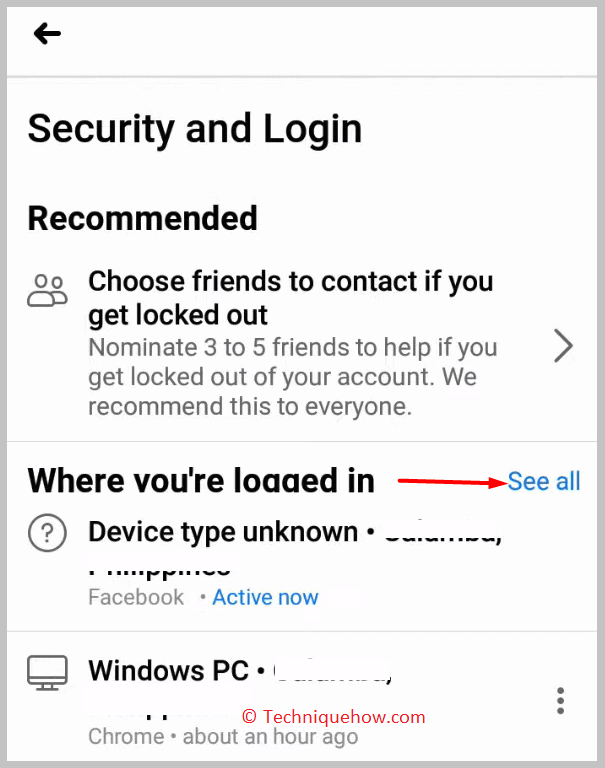Click Chrome about an hour ago text
The width and height of the screenshot is (605, 768).
tap(223, 736)
